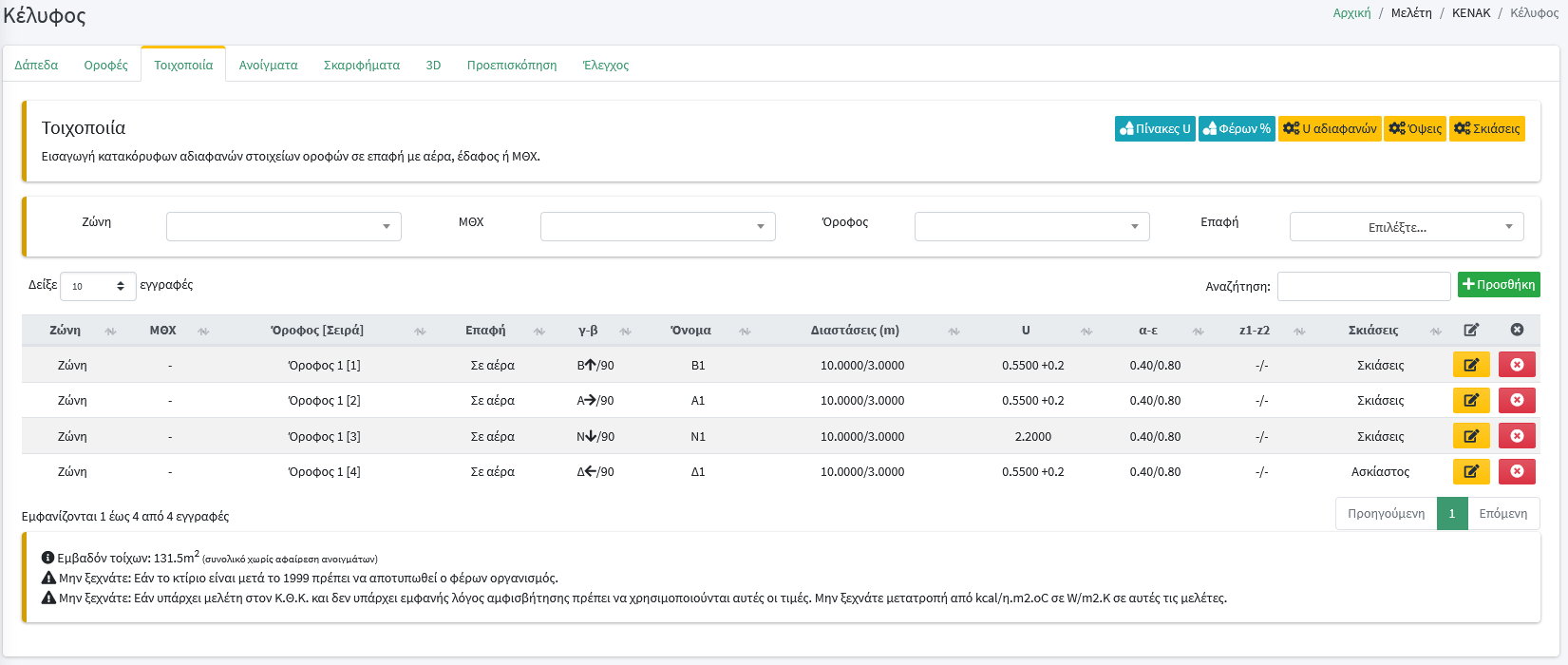Viewport: 1568px width, 665px height.
Task: Edit the B1 wall row
Action: pos(1470,365)
